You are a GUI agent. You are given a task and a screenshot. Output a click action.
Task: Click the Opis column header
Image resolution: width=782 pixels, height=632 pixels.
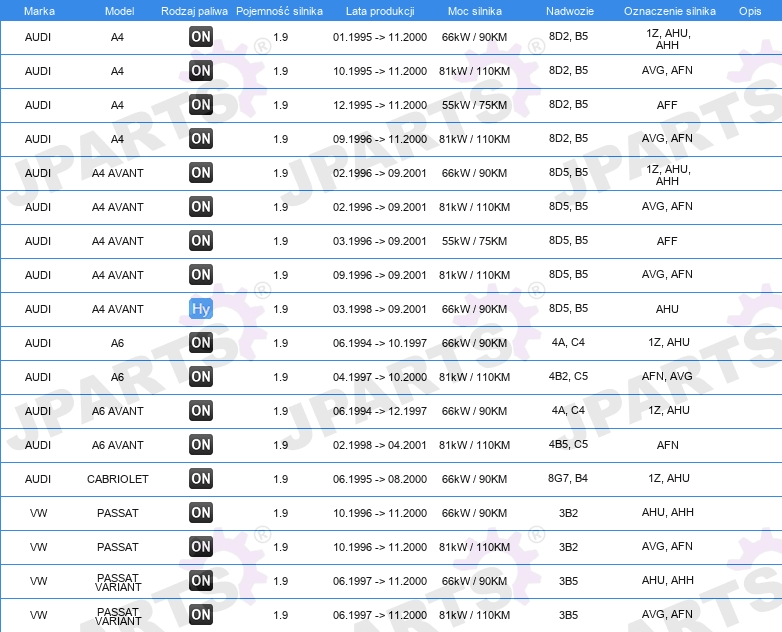(x=750, y=11)
